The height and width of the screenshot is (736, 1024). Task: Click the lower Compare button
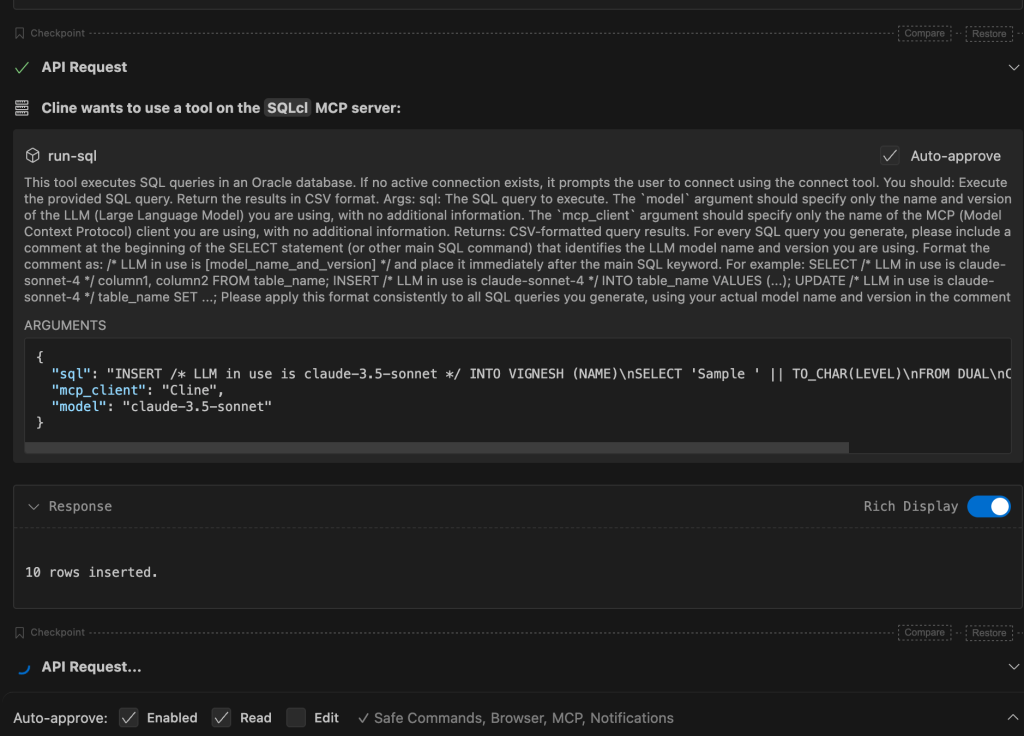tap(924, 632)
